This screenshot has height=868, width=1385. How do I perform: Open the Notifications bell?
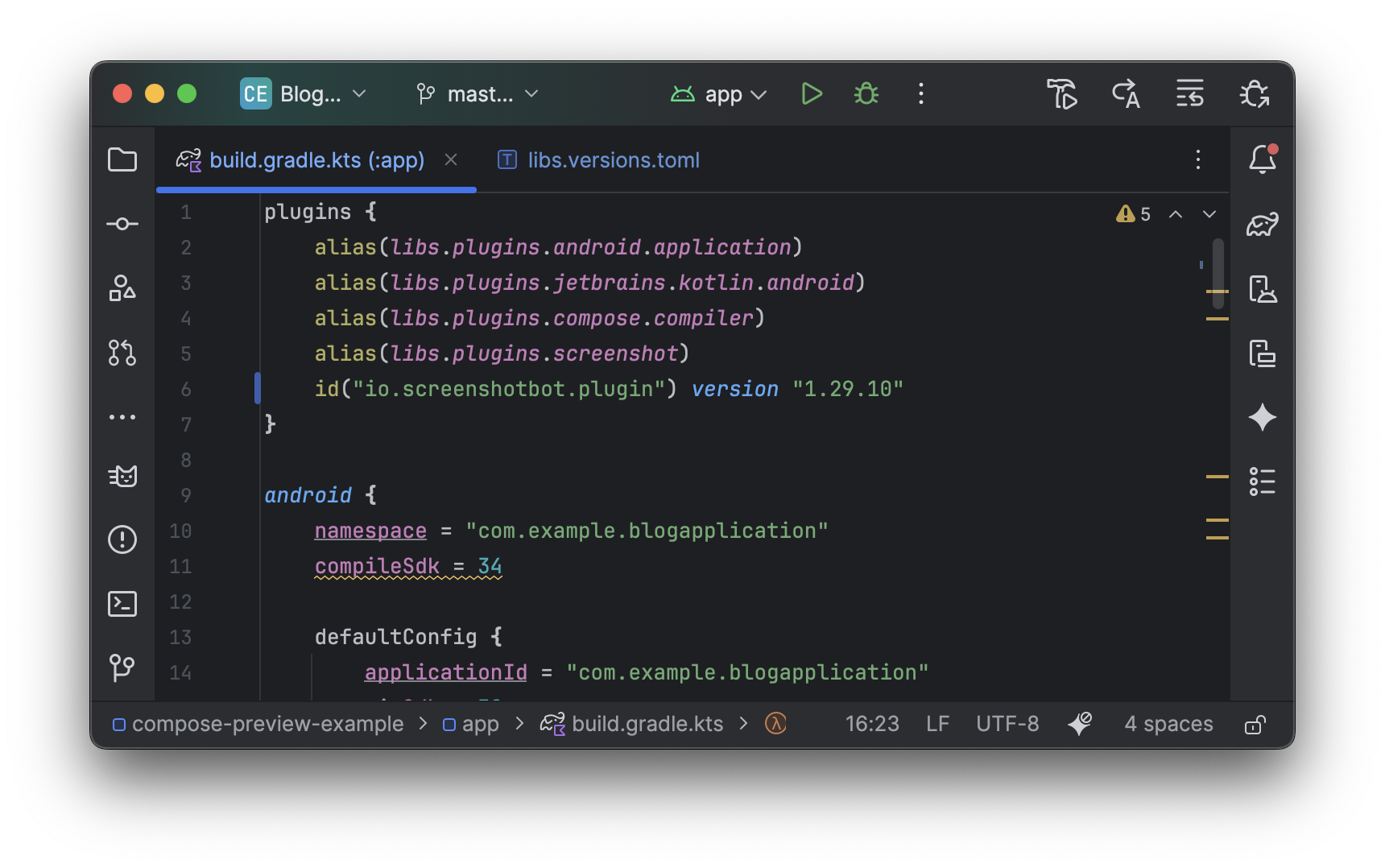point(1262,159)
